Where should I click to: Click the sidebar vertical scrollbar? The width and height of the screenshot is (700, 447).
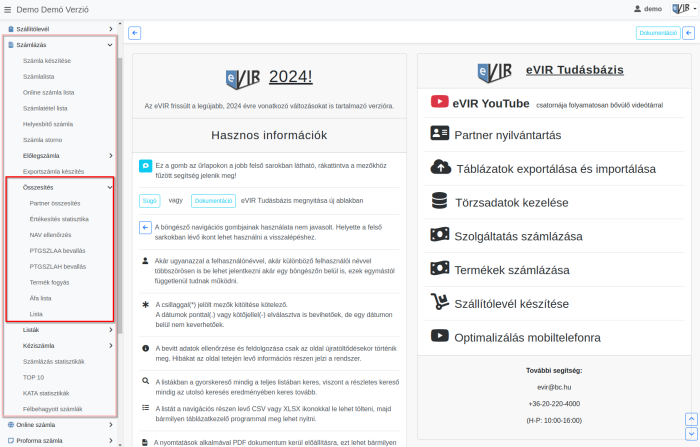(x=120, y=196)
